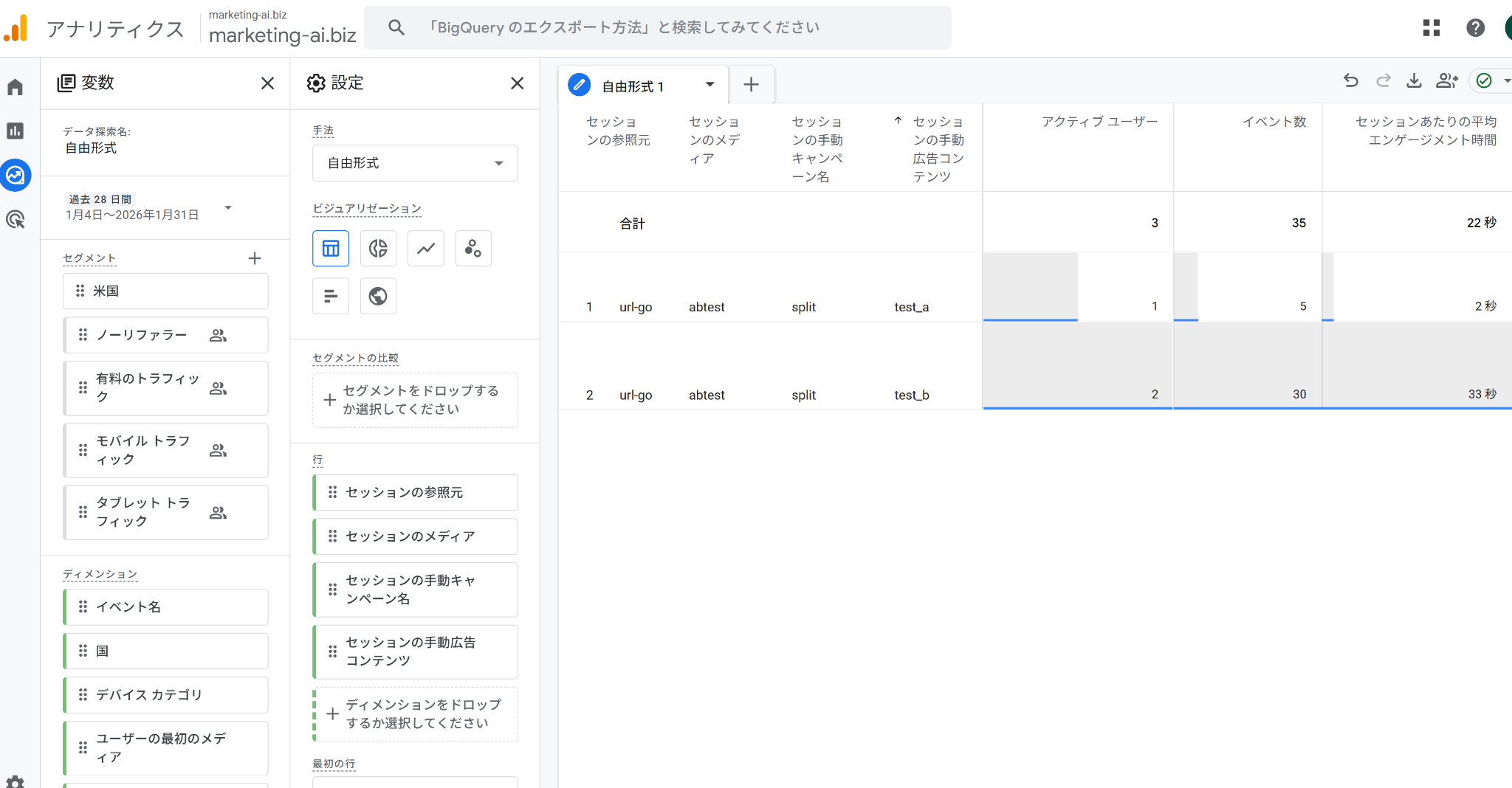Open the Explore icon in left sidebar
This screenshot has width=1512, height=788.
point(15,176)
